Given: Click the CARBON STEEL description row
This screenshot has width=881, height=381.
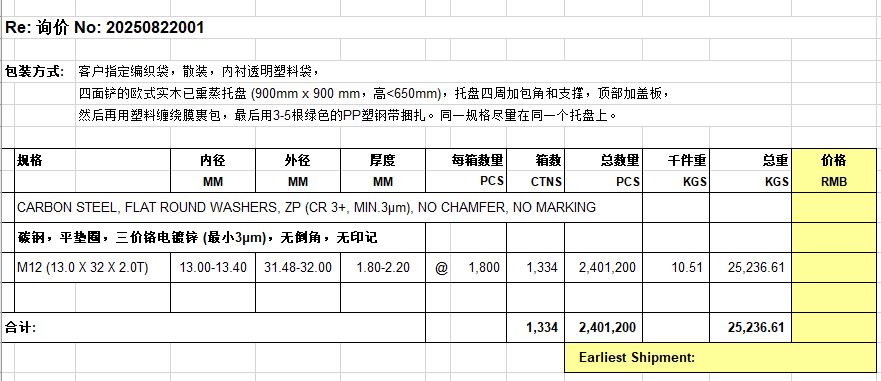Looking at the screenshot, I should (329, 207).
